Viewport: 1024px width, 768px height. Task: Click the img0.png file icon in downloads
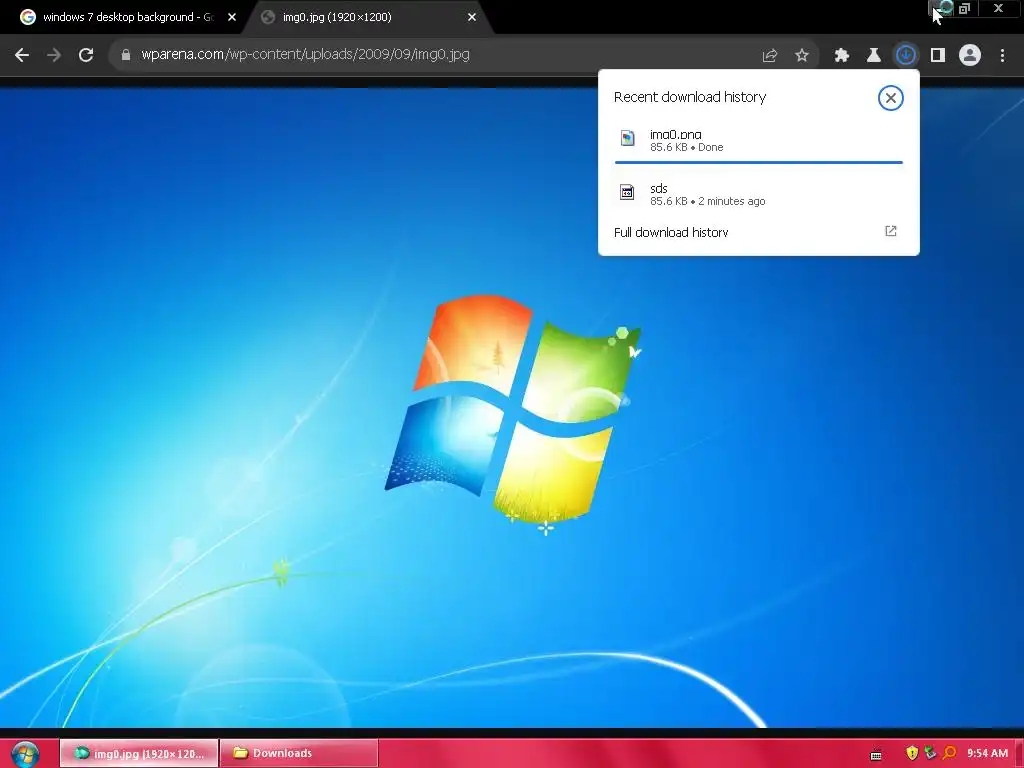point(628,138)
